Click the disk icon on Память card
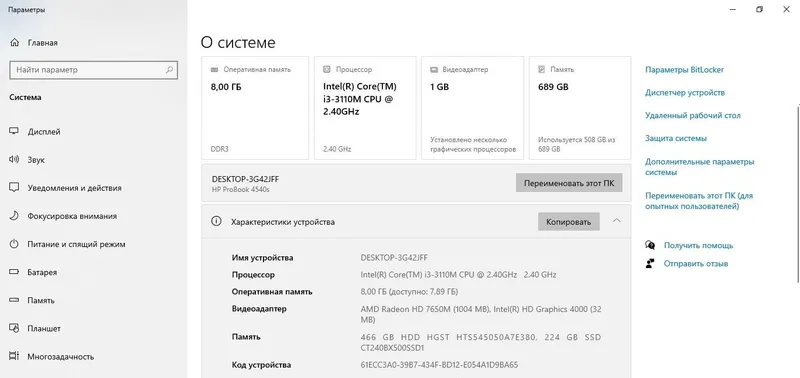Viewport: 800px width, 378px height. [542, 69]
